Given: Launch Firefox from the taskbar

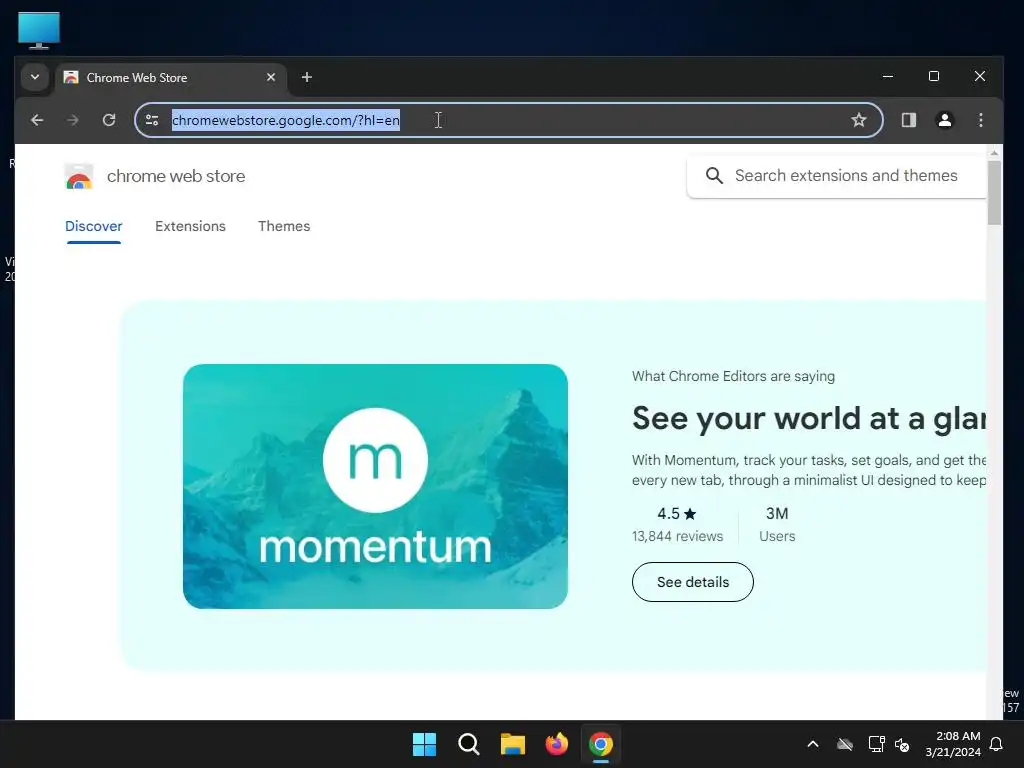Looking at the screenshot, I should coord(556,744).
